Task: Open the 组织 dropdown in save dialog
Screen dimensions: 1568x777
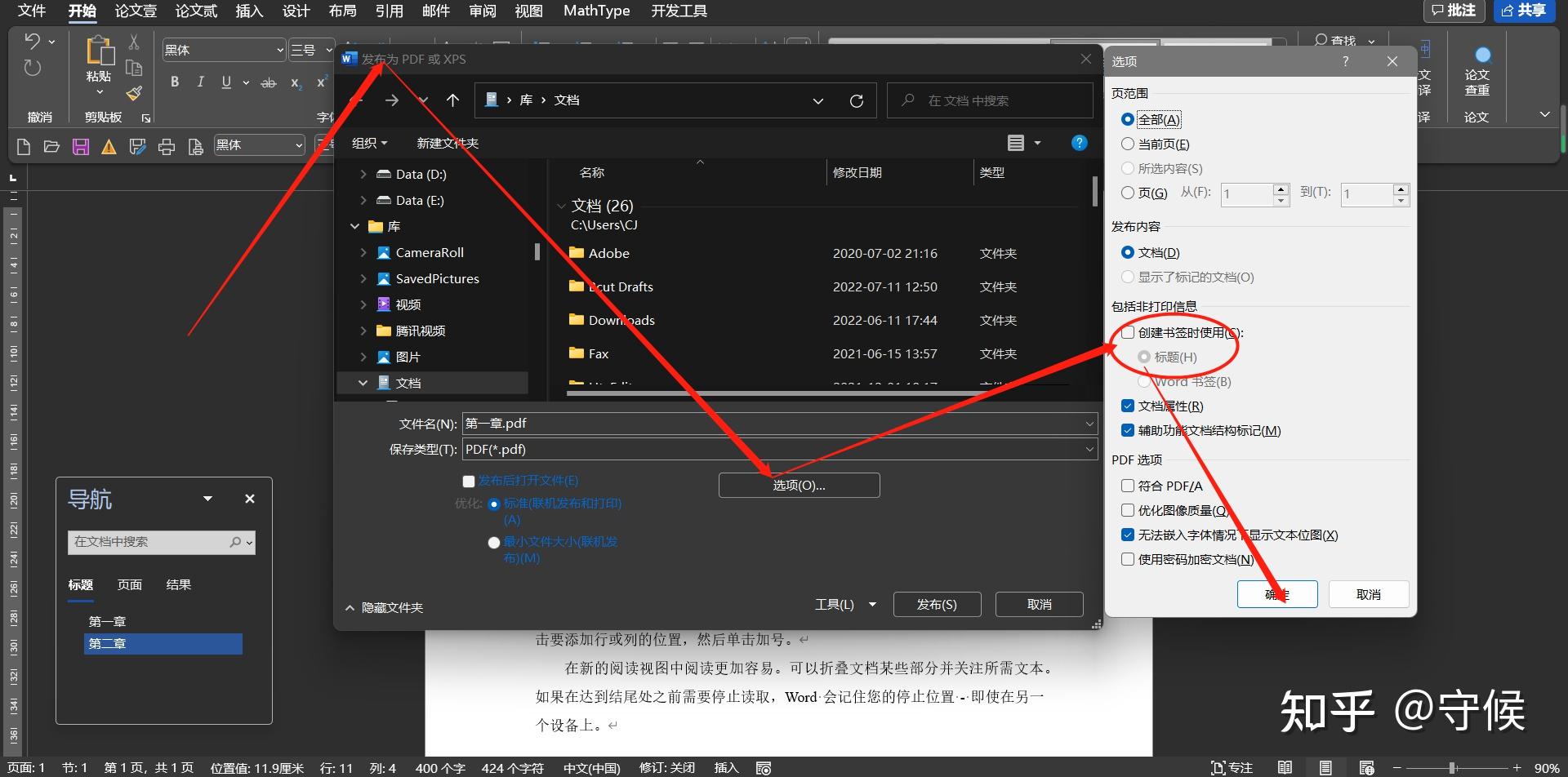Action: 369,144
